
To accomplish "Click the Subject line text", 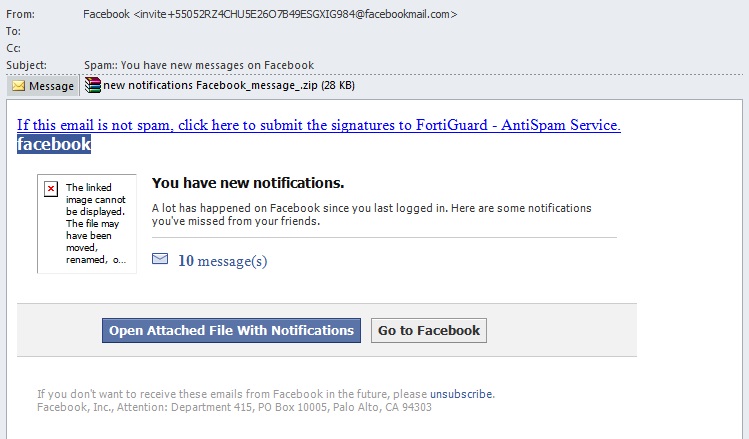I will (199, 65).
